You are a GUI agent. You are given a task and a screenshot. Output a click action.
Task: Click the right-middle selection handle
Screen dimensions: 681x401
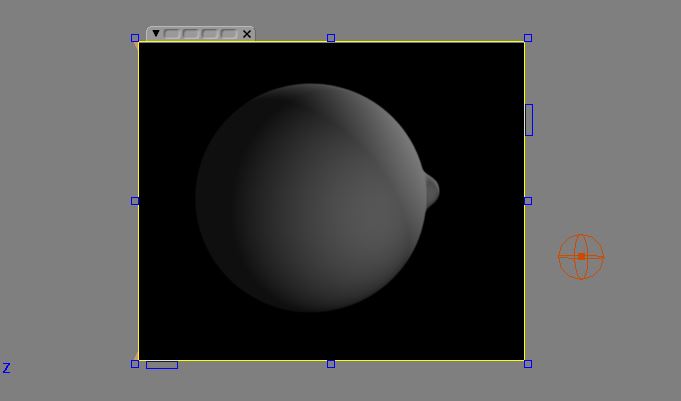tap(528, 201)
